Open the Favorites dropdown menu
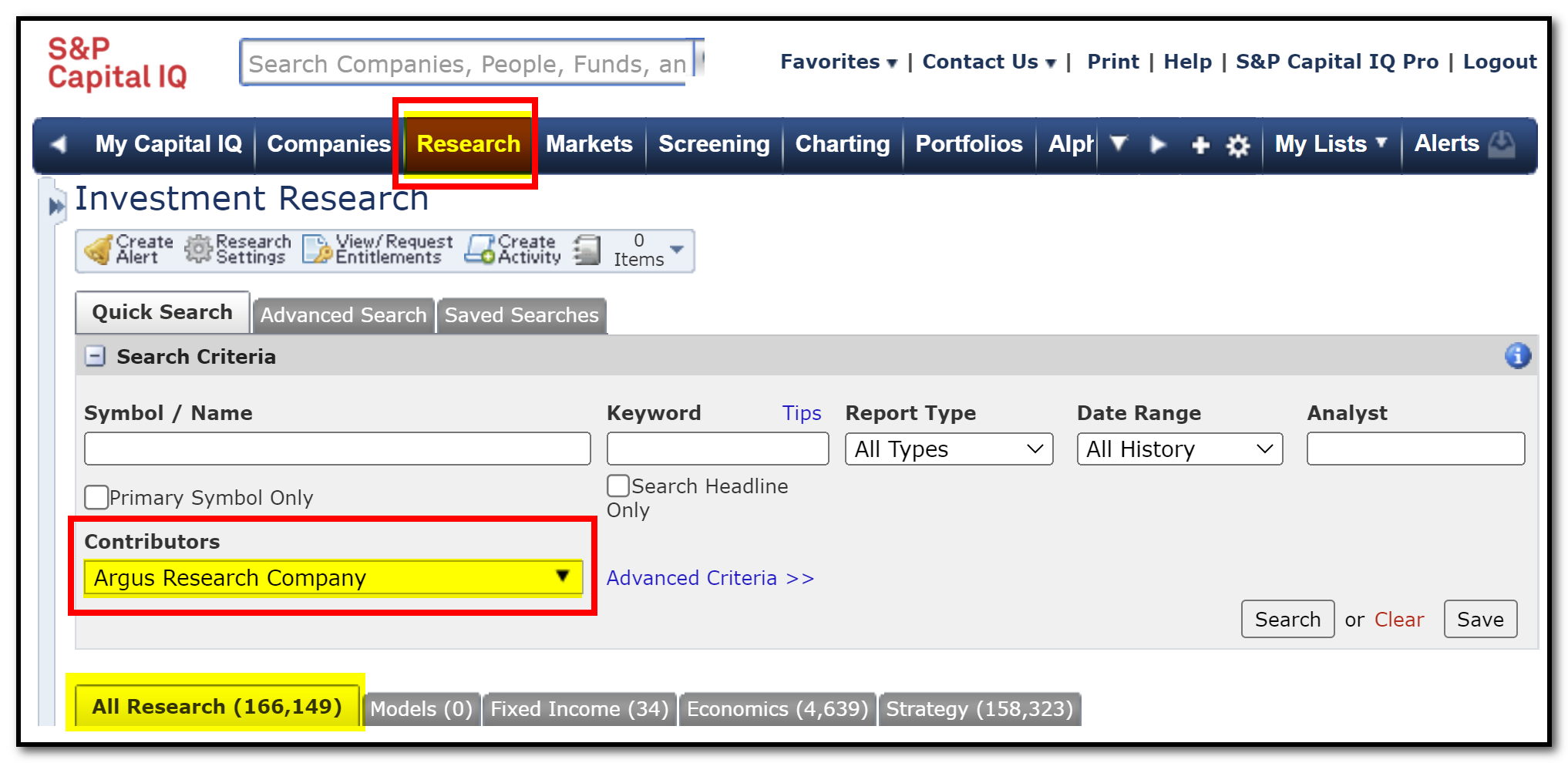Image resolution: width=1568 pixels, height=763 pixels. (838, 62)
